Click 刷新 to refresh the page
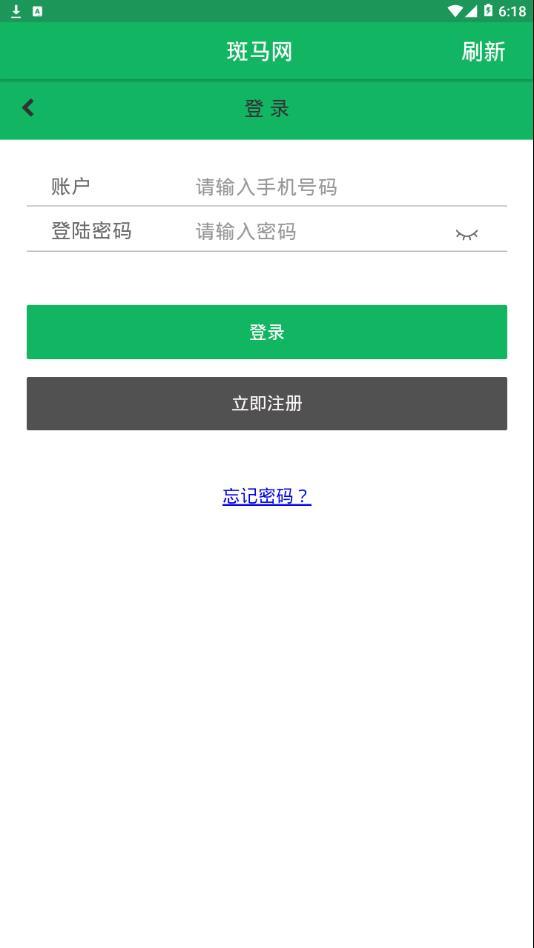Image resolution: width=534 pixels, height=948 pixels. coord(483,51)
